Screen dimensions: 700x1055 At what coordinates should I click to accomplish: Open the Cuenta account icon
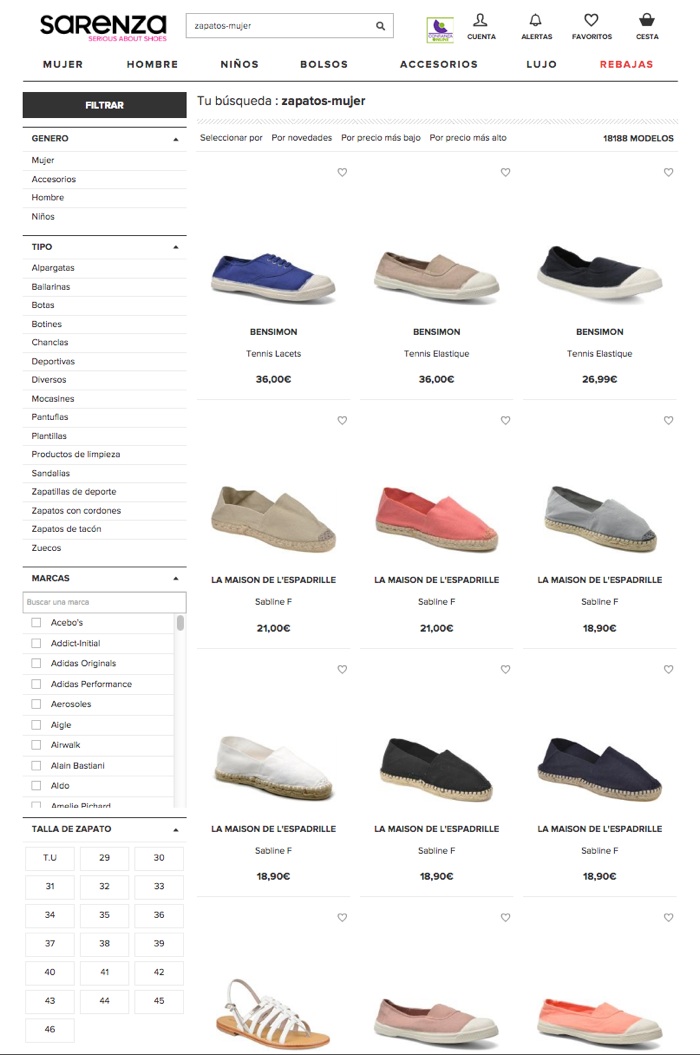pyautogui.click(x=481, y=26)
